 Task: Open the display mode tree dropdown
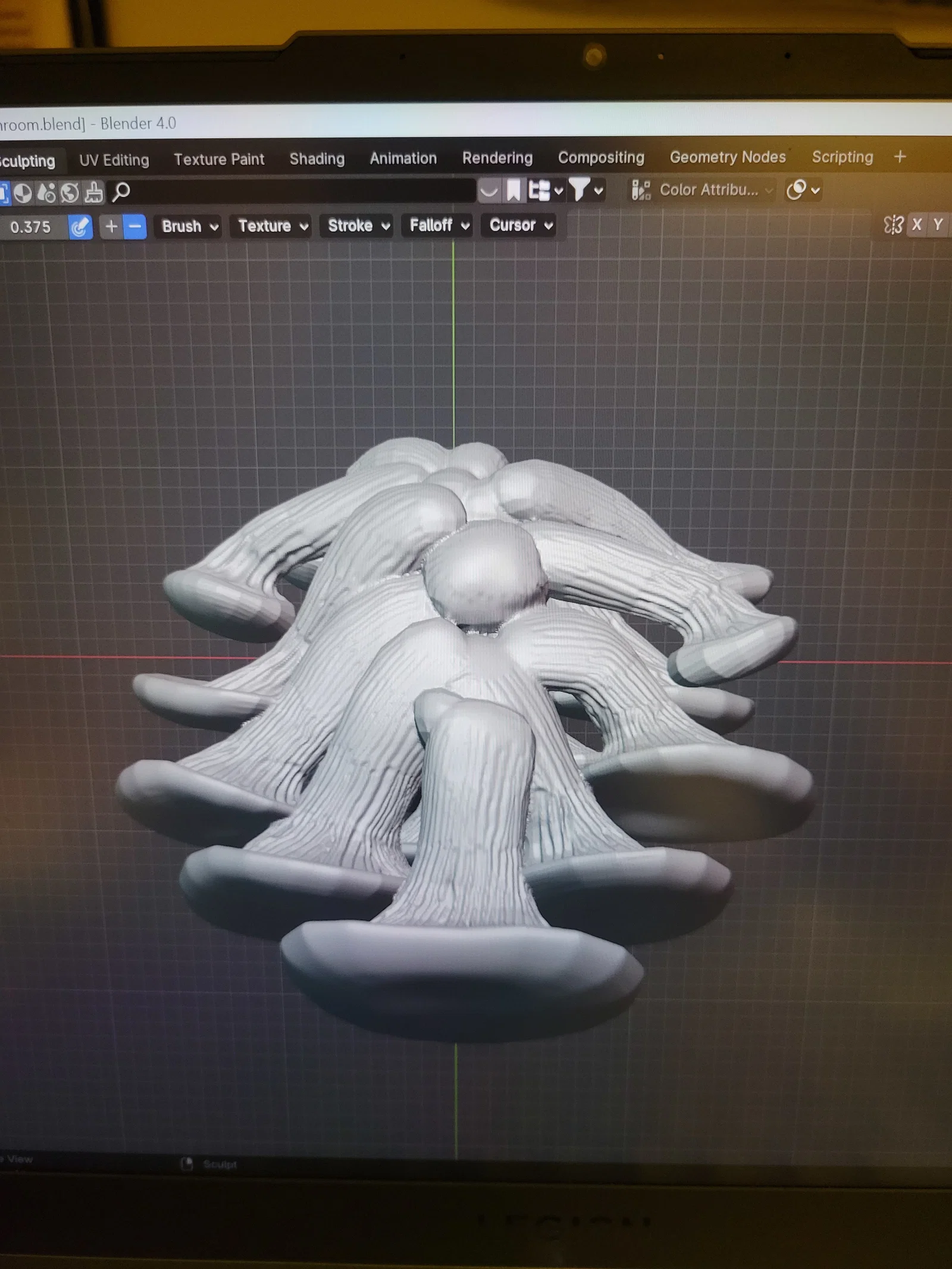(x=545, y=191)
